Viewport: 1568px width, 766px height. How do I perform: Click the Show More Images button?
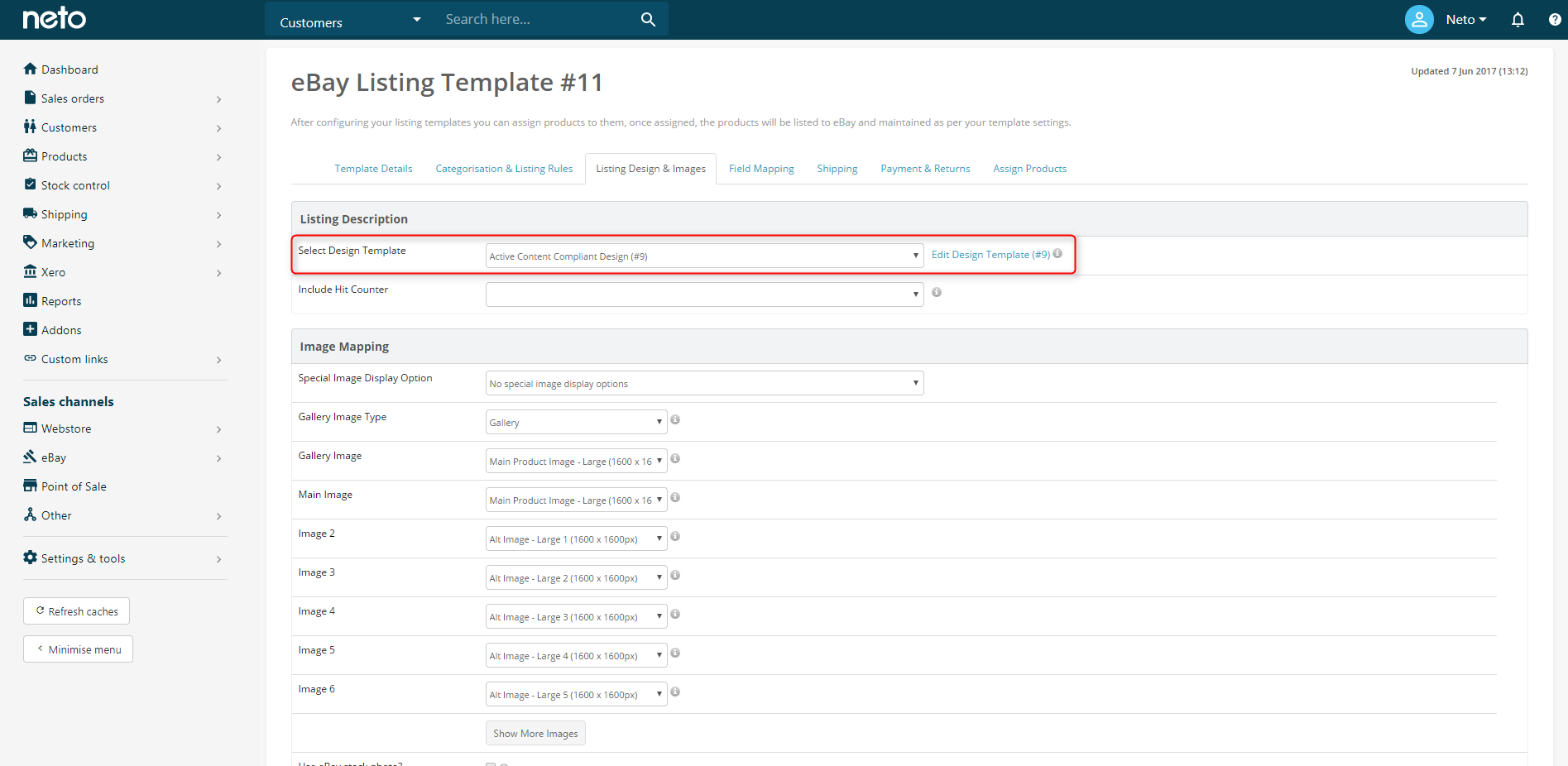535,733
